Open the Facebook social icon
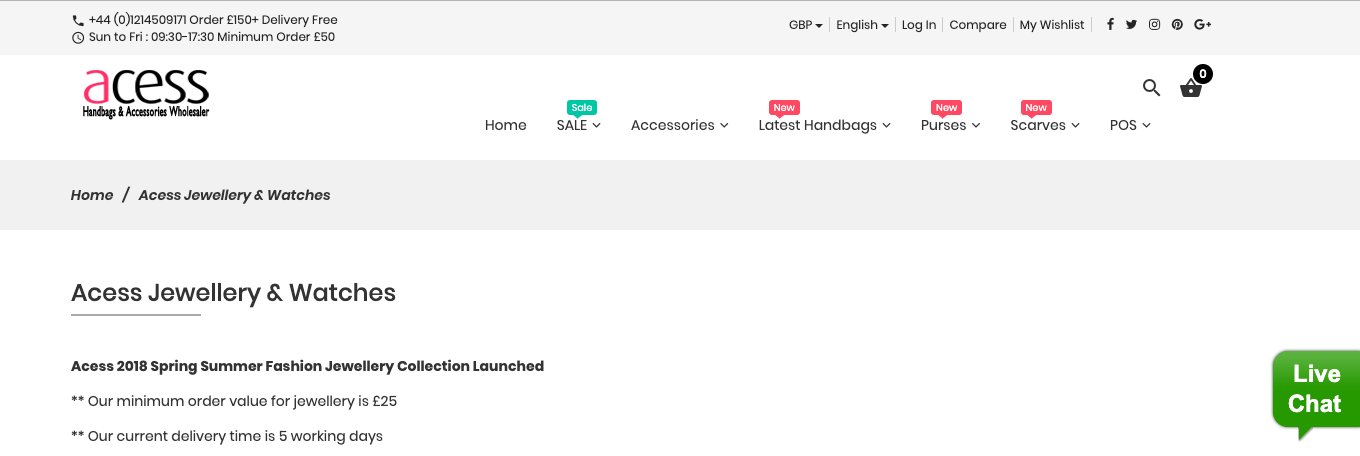 point(1110,25)
